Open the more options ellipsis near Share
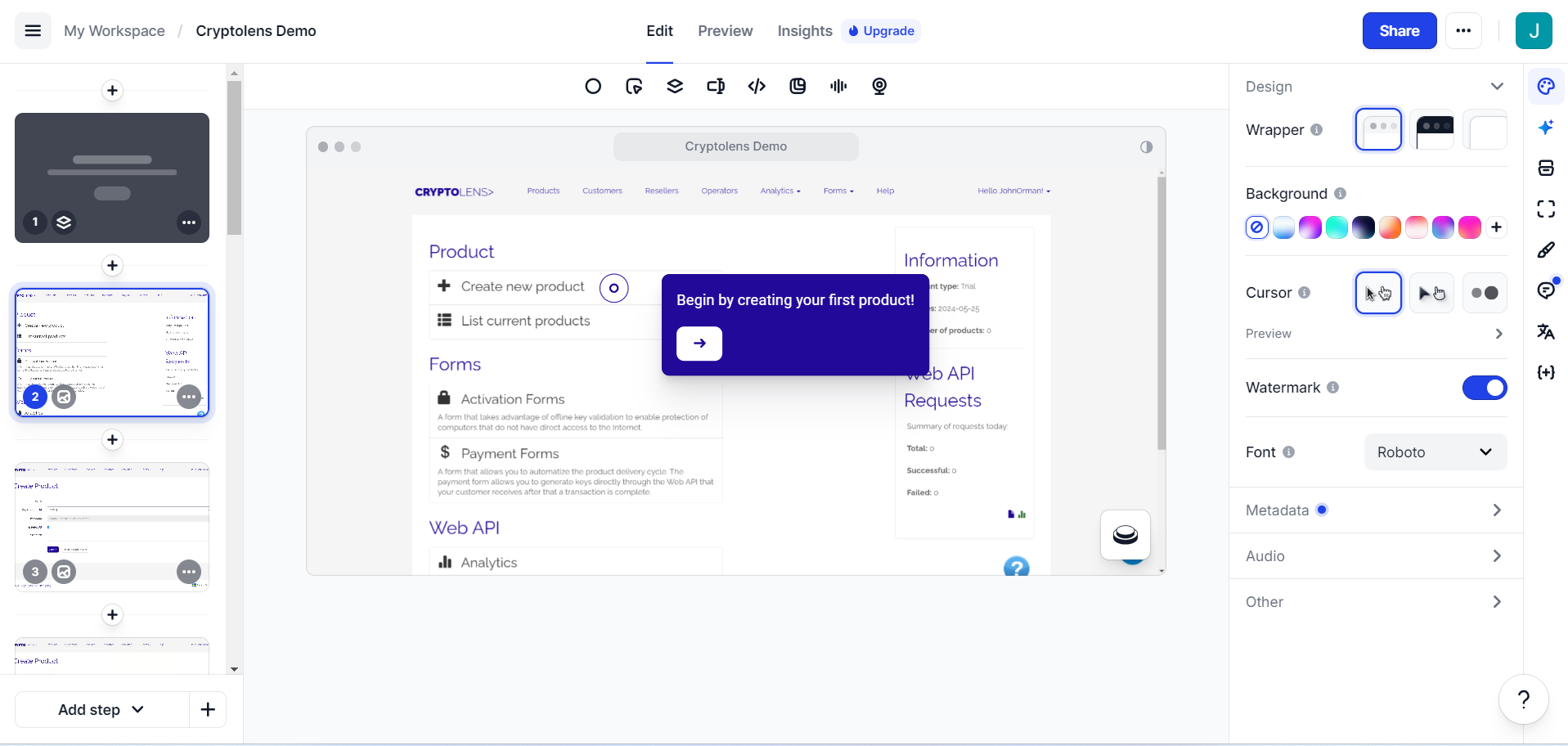Image resolution: width=1568 pixels, height=746 pixels. coord(1463,31)
